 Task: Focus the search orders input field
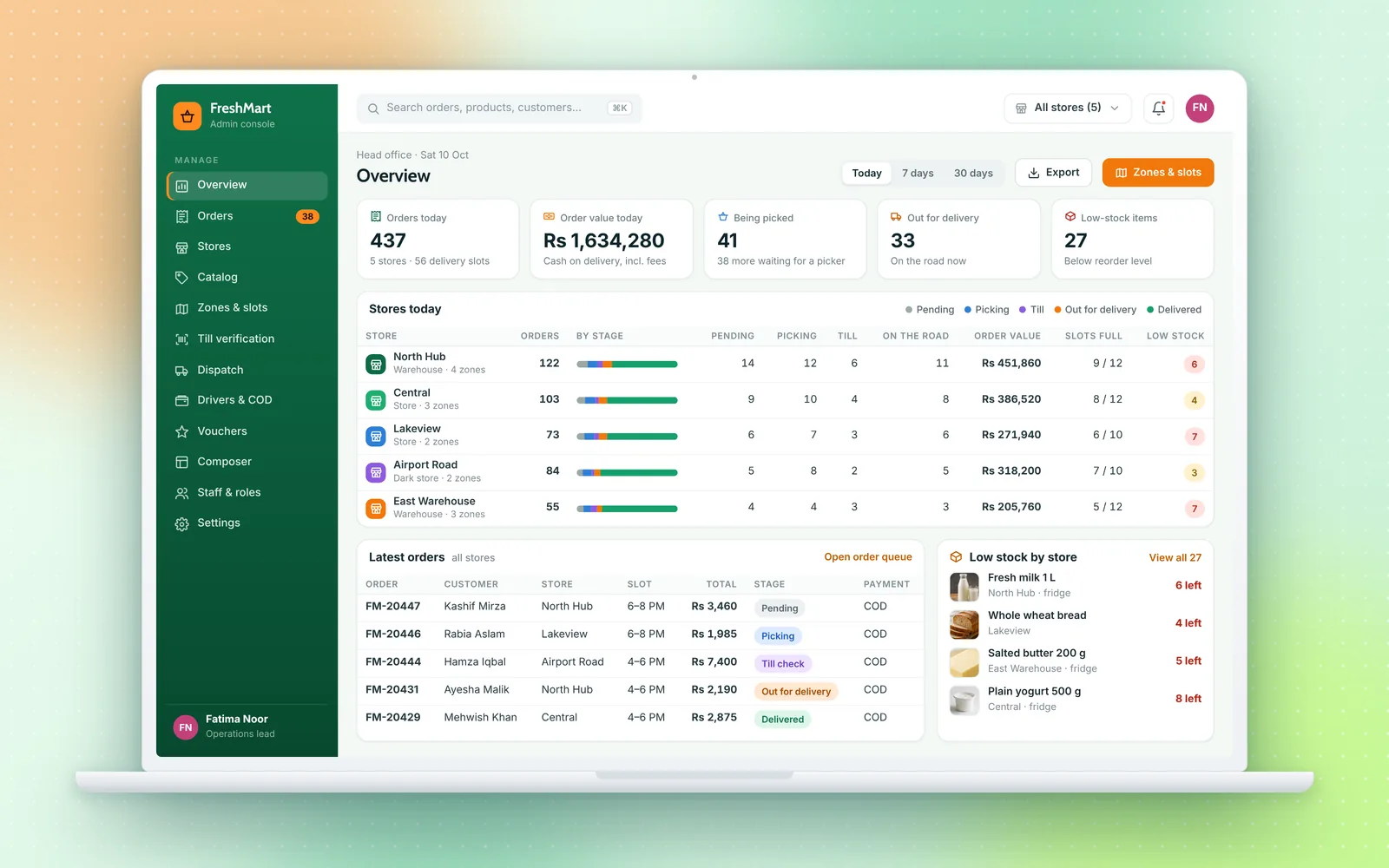tap(499, 108)
